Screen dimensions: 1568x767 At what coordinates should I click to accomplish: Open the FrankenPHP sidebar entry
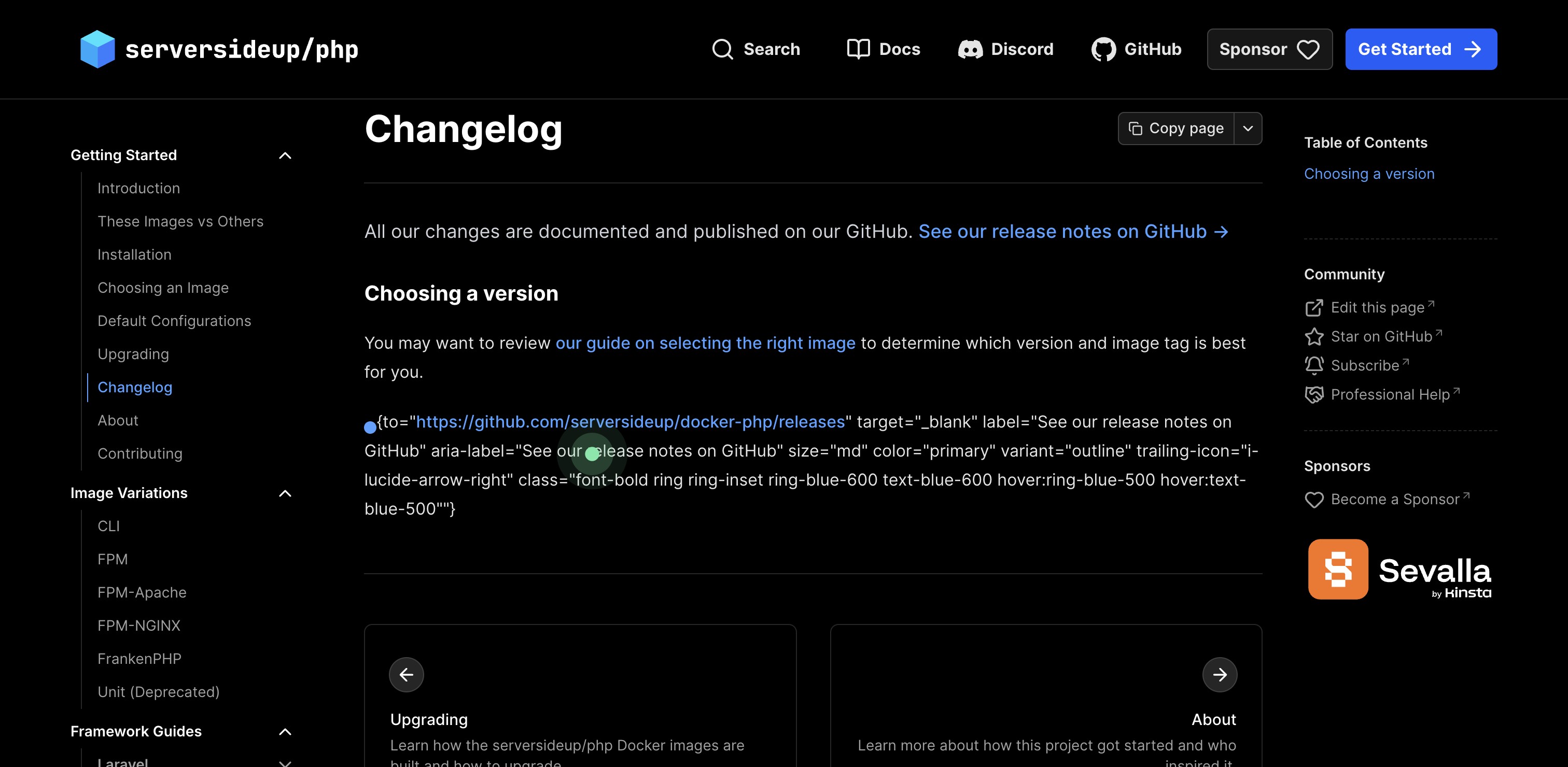click(139, 659)
